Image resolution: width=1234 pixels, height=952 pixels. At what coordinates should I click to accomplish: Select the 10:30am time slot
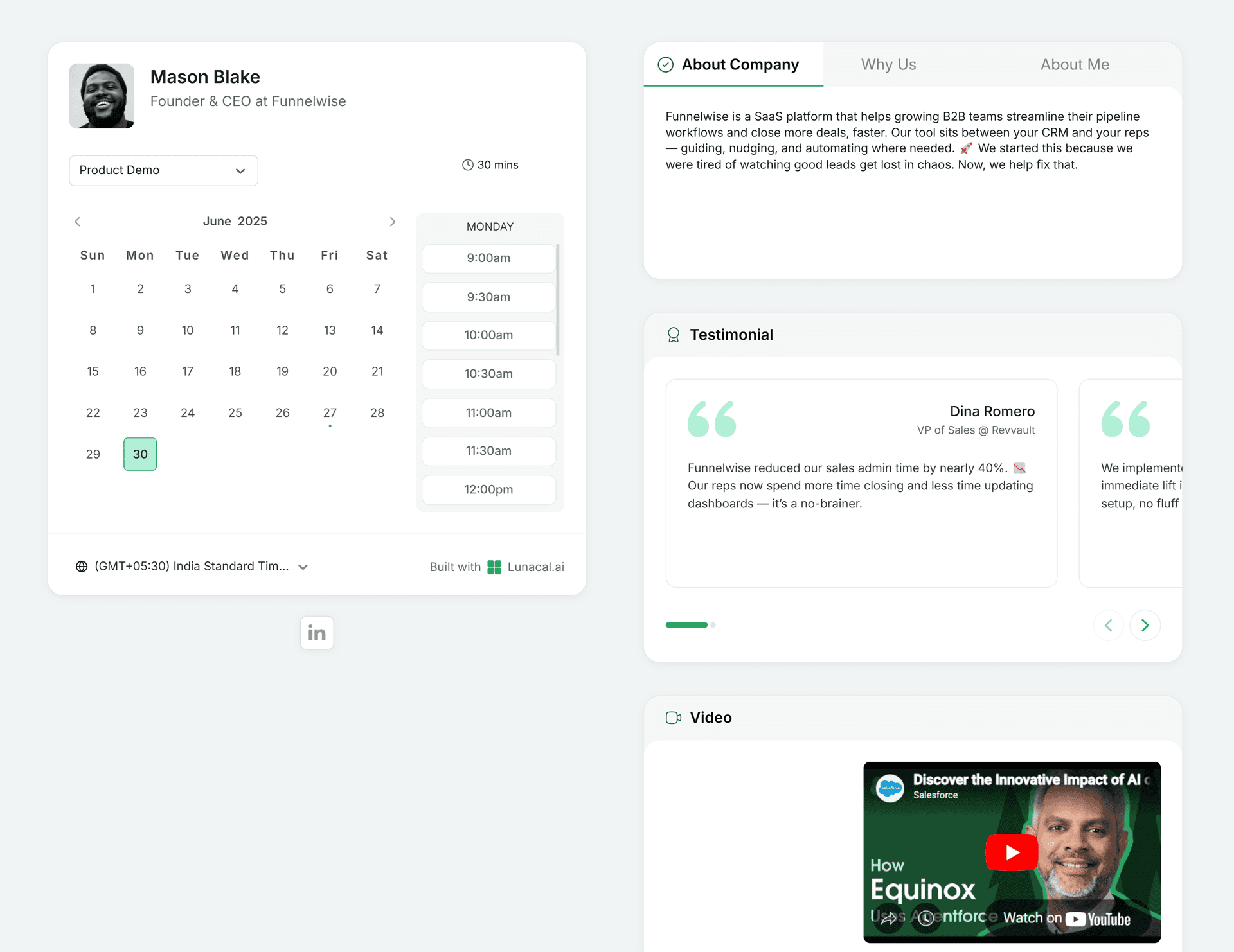pos(489,374)
